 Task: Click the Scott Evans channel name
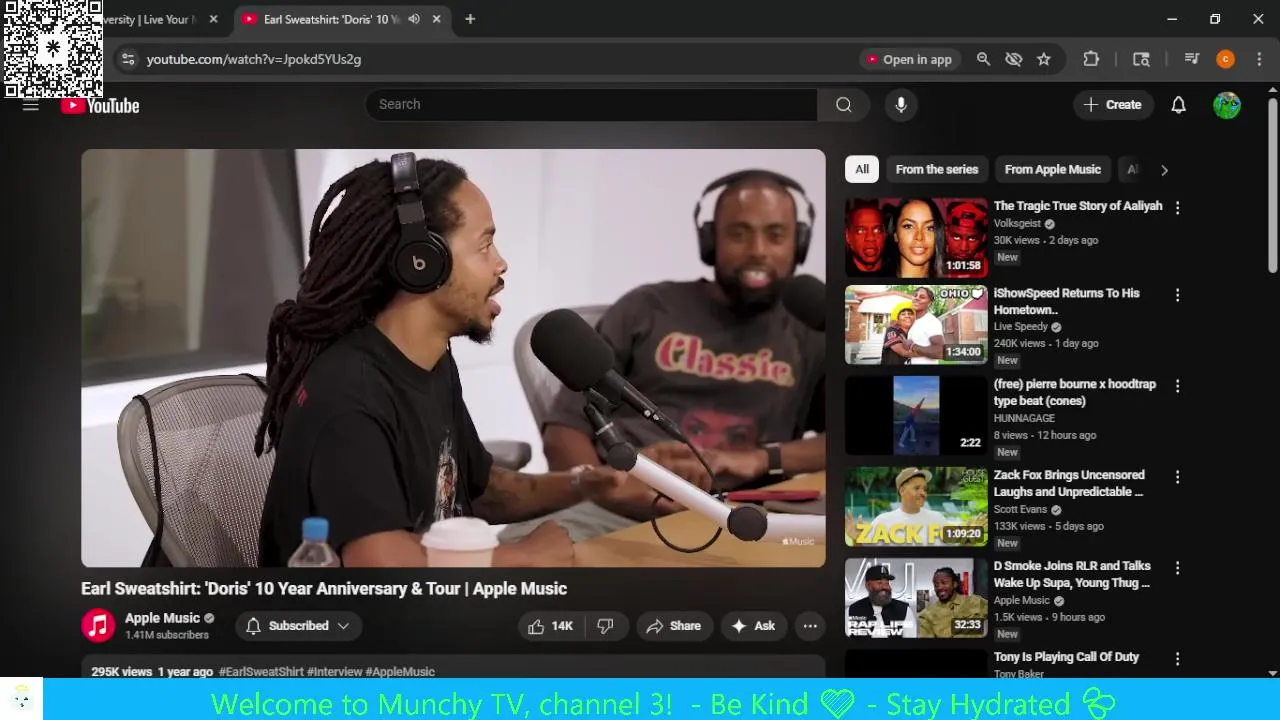click(x=1020, y=509)
